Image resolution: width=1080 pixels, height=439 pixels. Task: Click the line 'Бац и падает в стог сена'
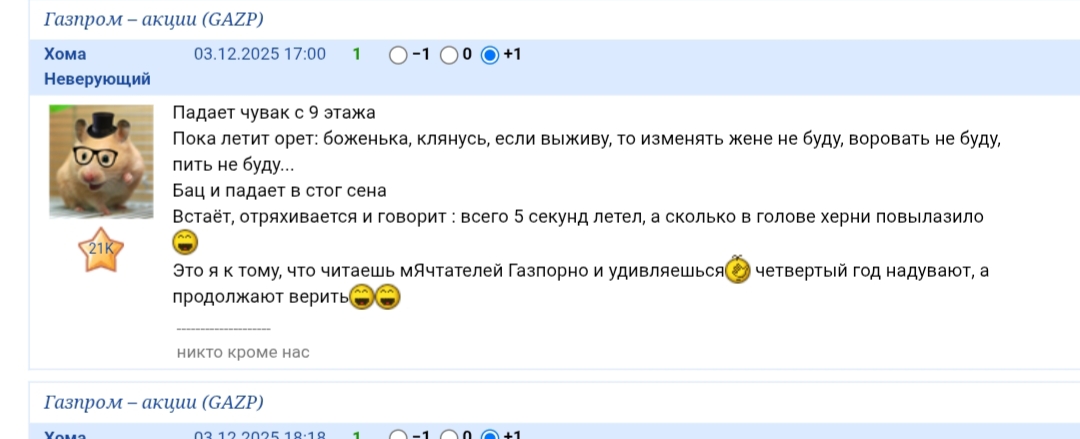(279, 191)
